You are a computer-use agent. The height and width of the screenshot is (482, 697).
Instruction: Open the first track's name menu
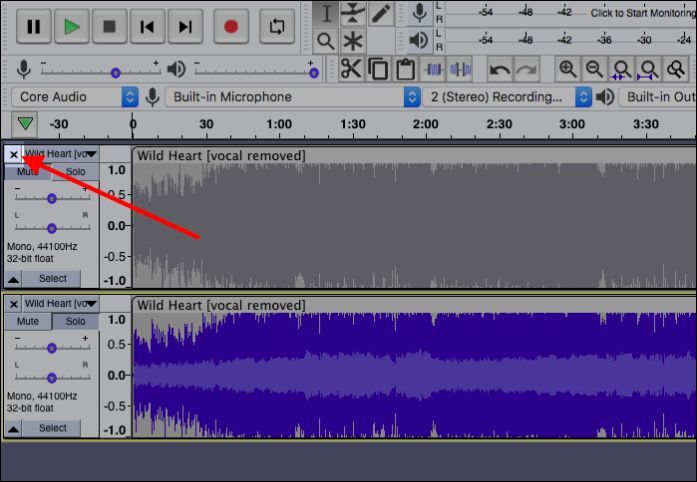click(x=61, y=154)
